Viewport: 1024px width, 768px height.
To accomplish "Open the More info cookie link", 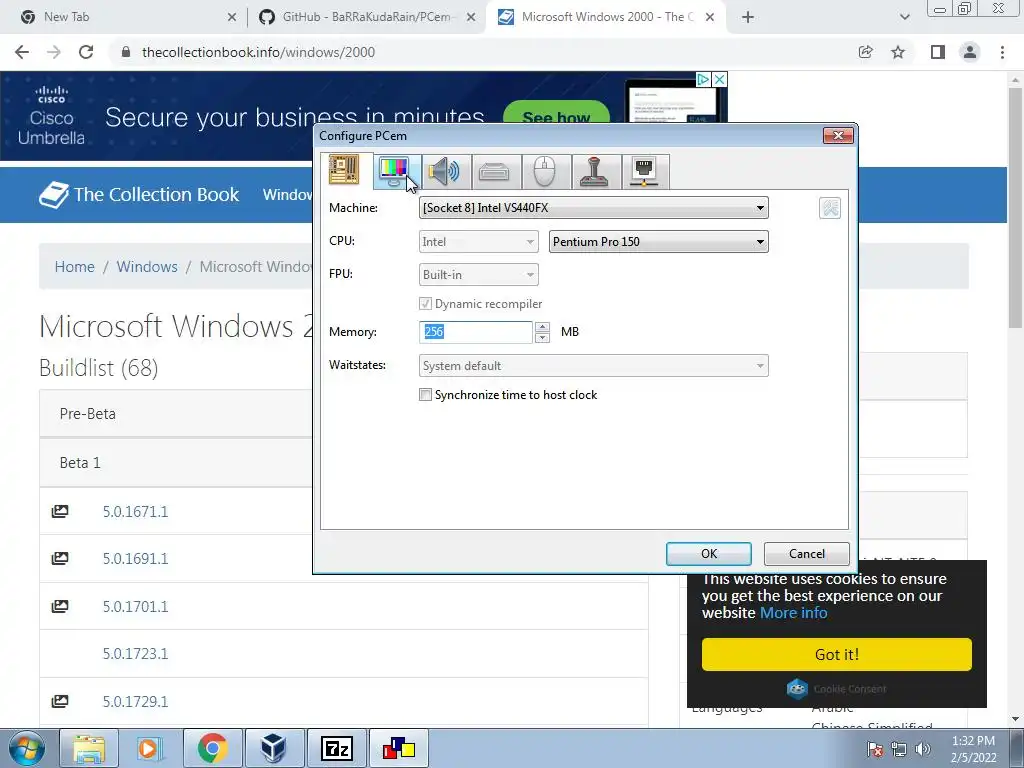I will coord(793,613).
